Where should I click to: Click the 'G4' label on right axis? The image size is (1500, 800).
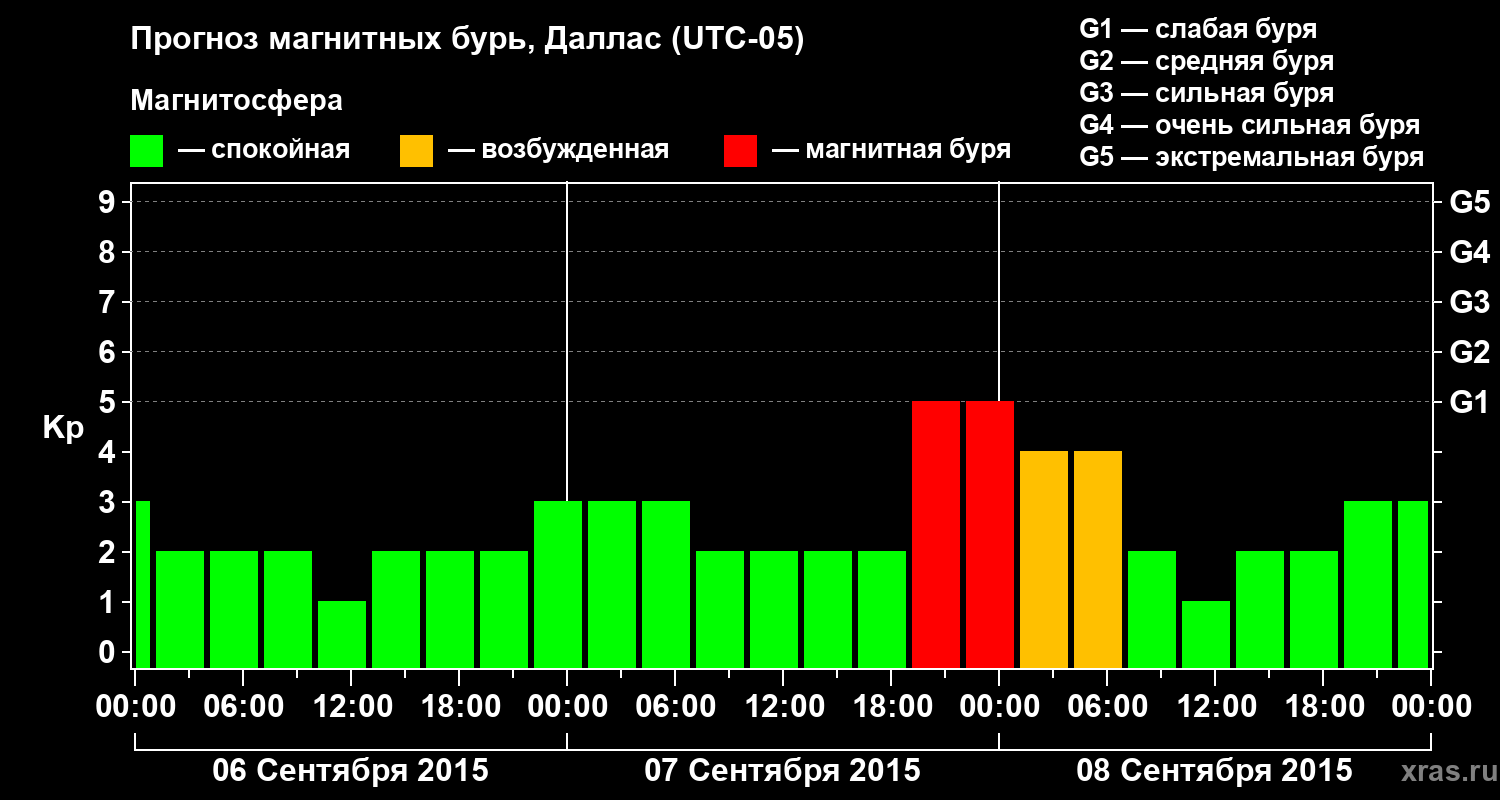(x=1469, y=252)
